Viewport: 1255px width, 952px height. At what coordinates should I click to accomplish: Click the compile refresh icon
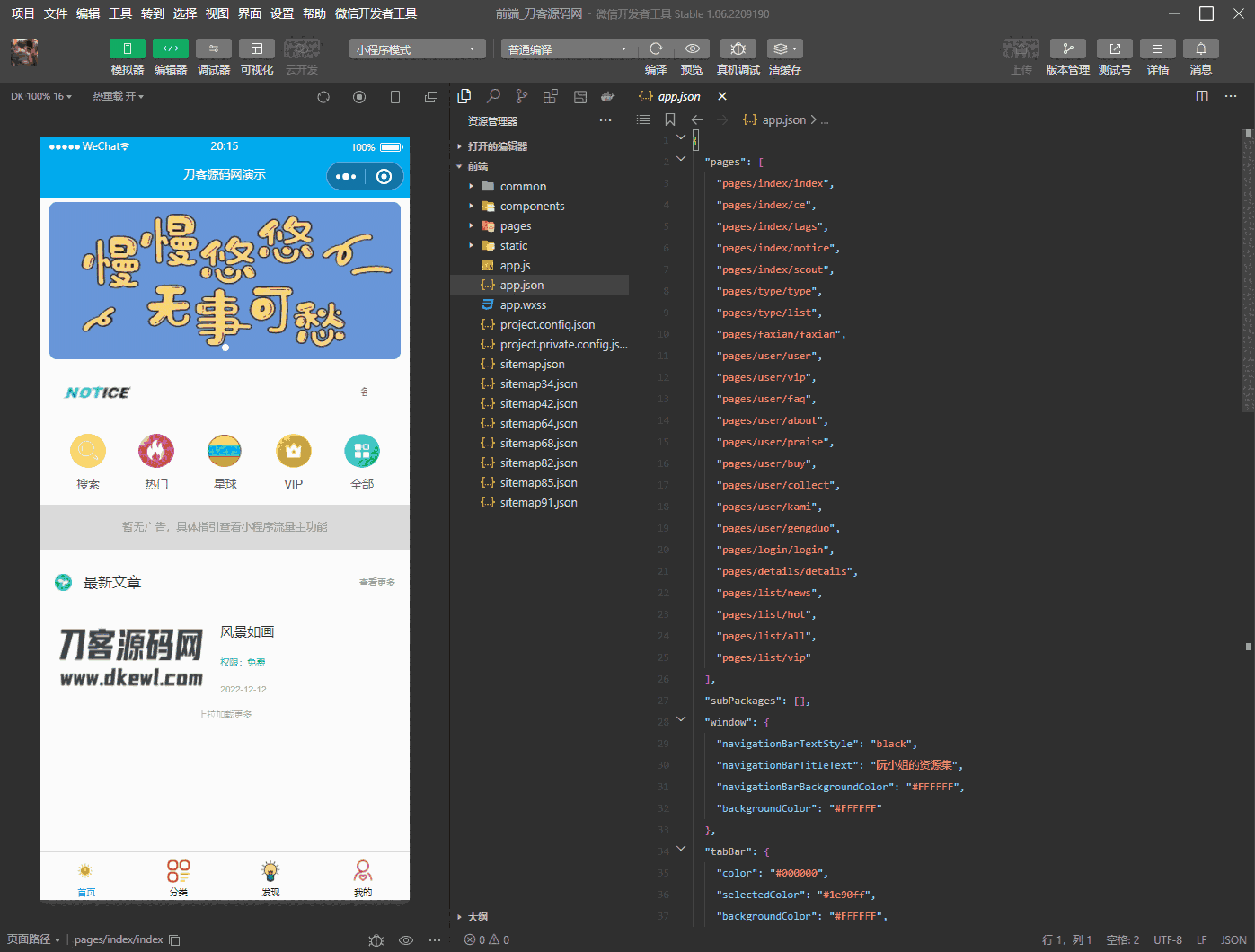656,49
